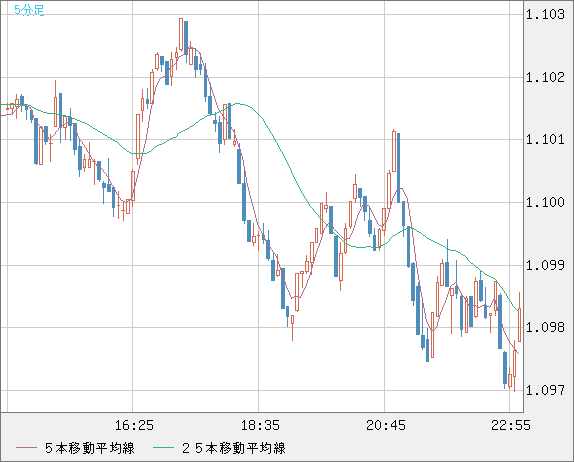This screenshot has height=462, width=574.
Task: Click the 1.098 price axis label
Action: [545, 327]
